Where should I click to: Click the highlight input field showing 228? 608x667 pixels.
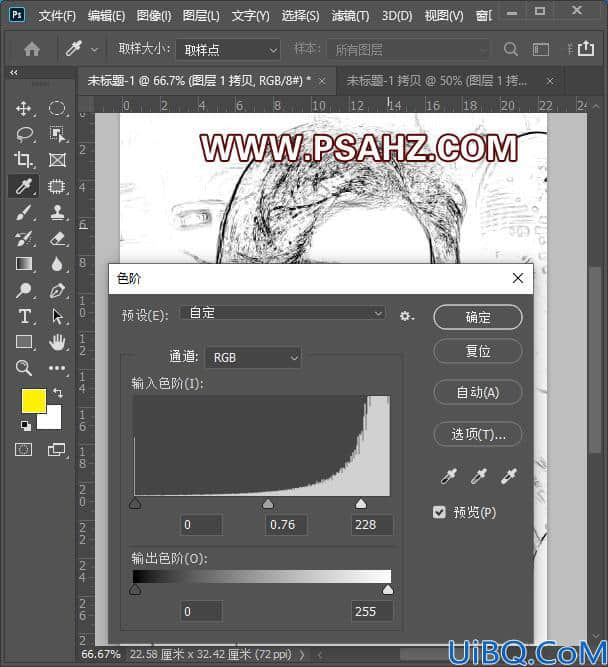click(371, 525)
